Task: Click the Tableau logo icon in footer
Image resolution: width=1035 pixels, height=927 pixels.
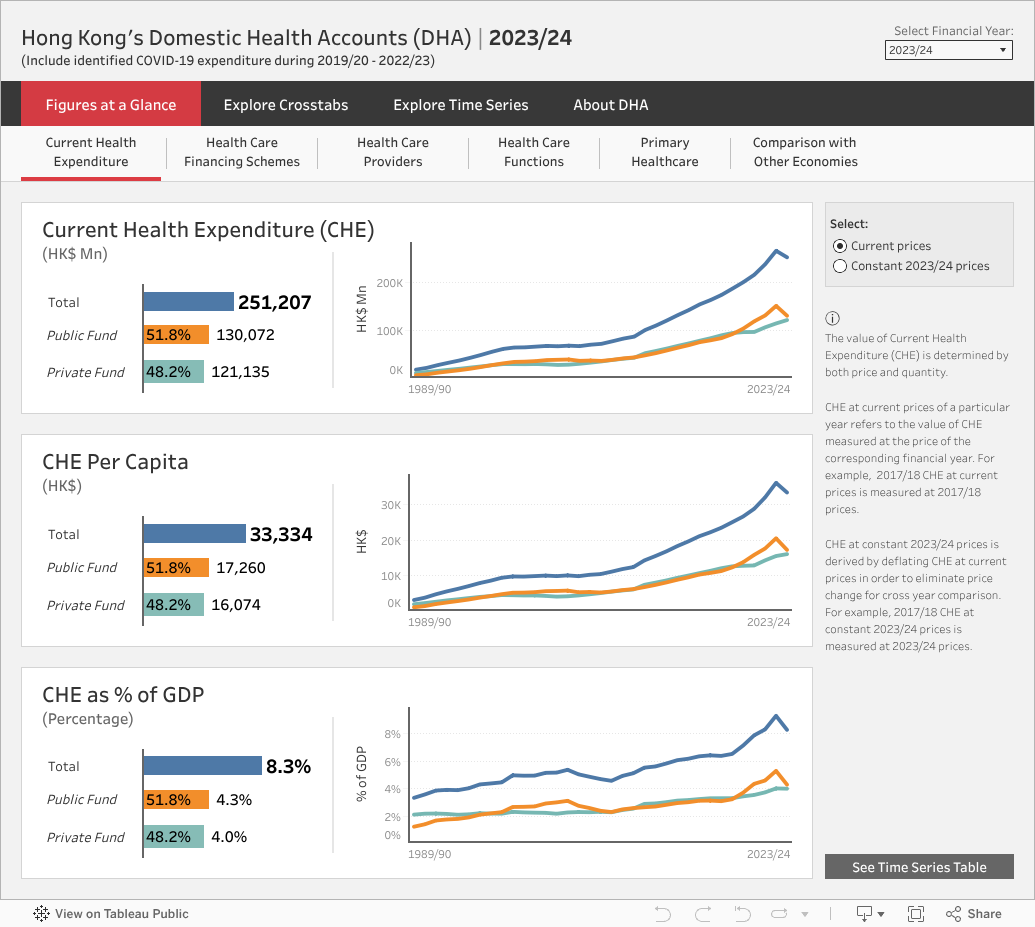Action: [x=41, y=913]
